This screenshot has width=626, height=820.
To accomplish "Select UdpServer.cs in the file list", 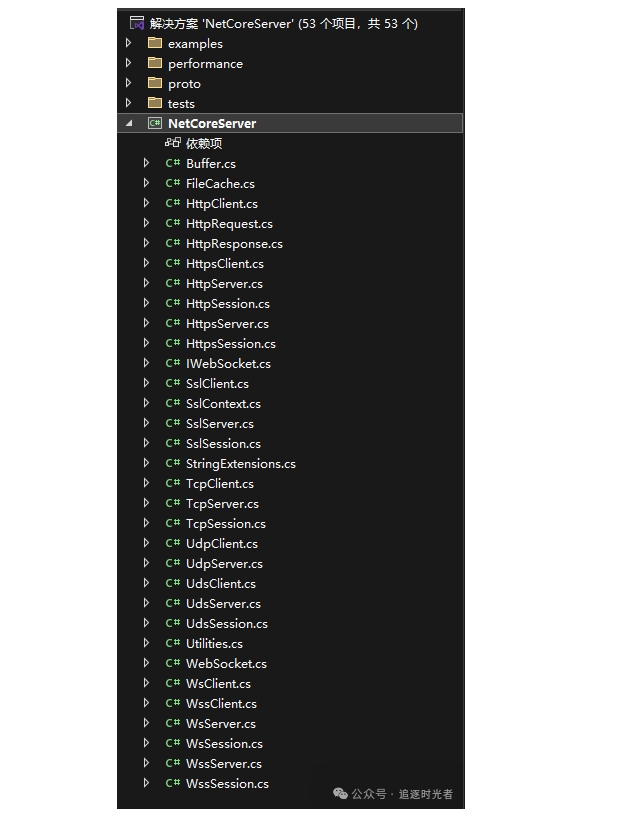I will coord(224,563).
